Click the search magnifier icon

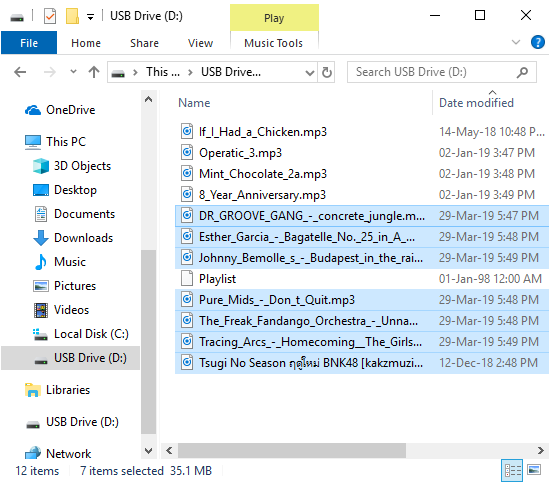pos(522,72)
